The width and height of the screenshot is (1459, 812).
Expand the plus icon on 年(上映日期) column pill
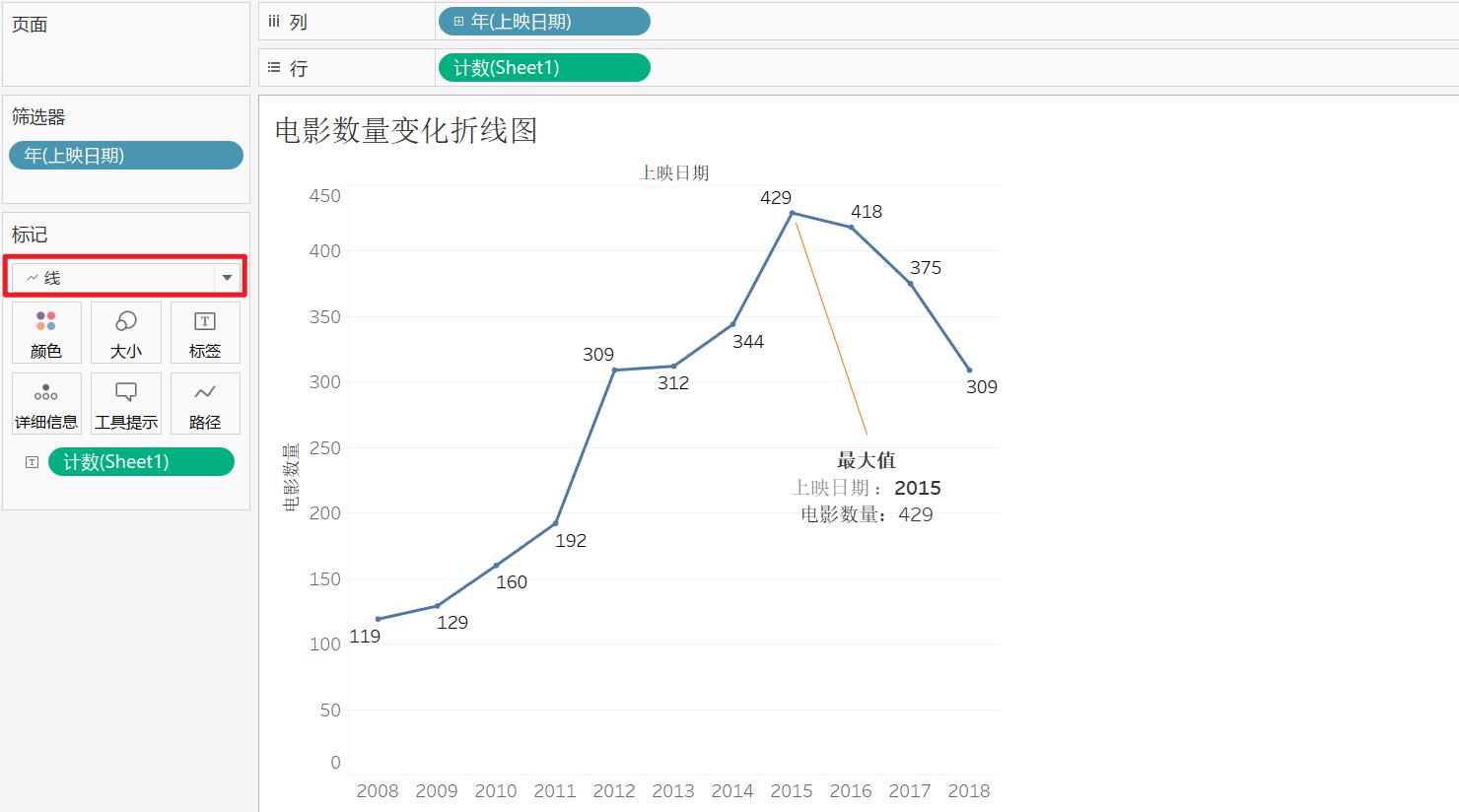458,22
